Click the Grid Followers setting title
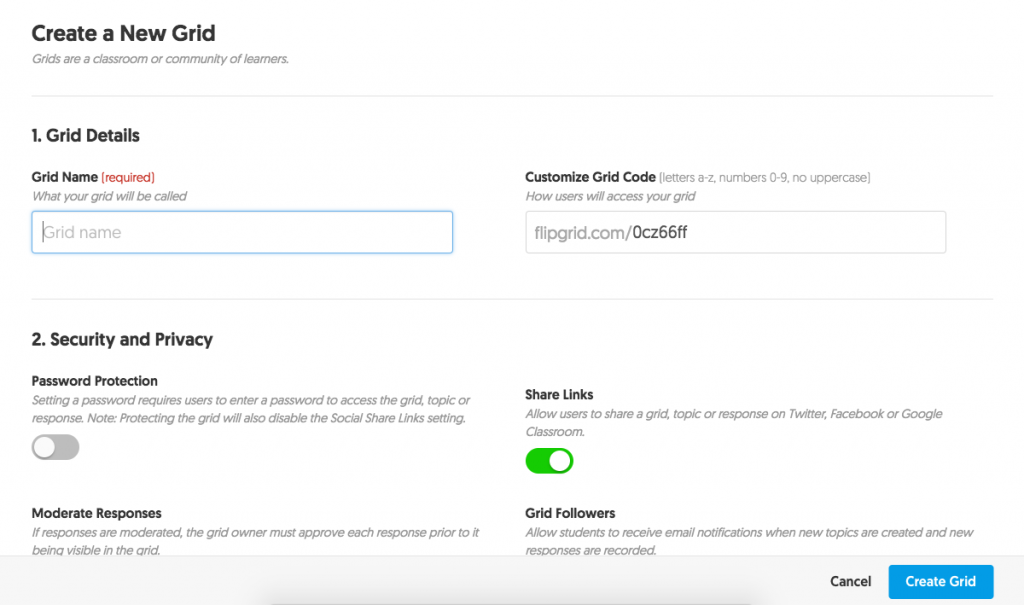1024x605 pixels. pos(570,513)
